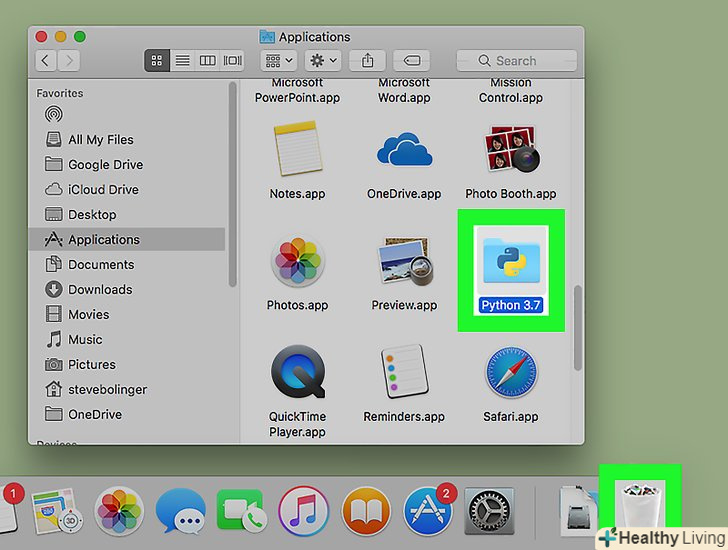The width and height of the screenshot is (728, 550).
Task: Open the Notes.app icon
Action: pyautogui.click(x=298, y=149)
